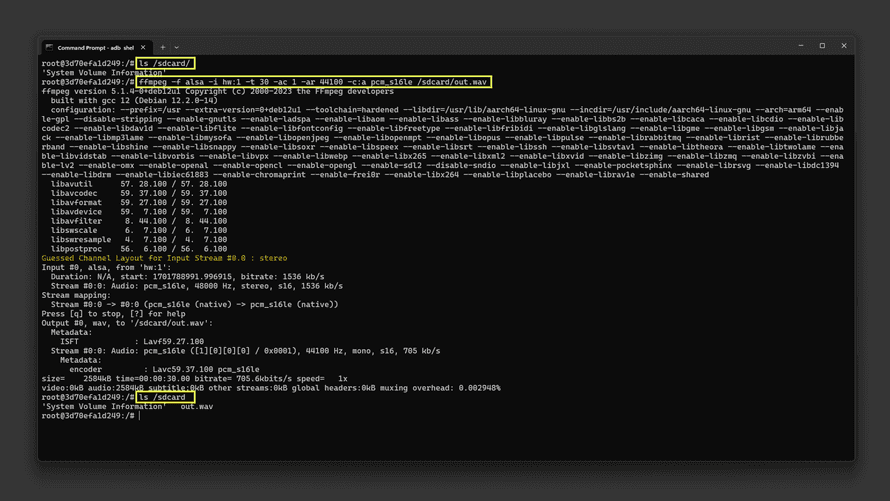Click the libpostproc version line
The height and width of the screenshot is (501, 890).
tap(139, 249)
